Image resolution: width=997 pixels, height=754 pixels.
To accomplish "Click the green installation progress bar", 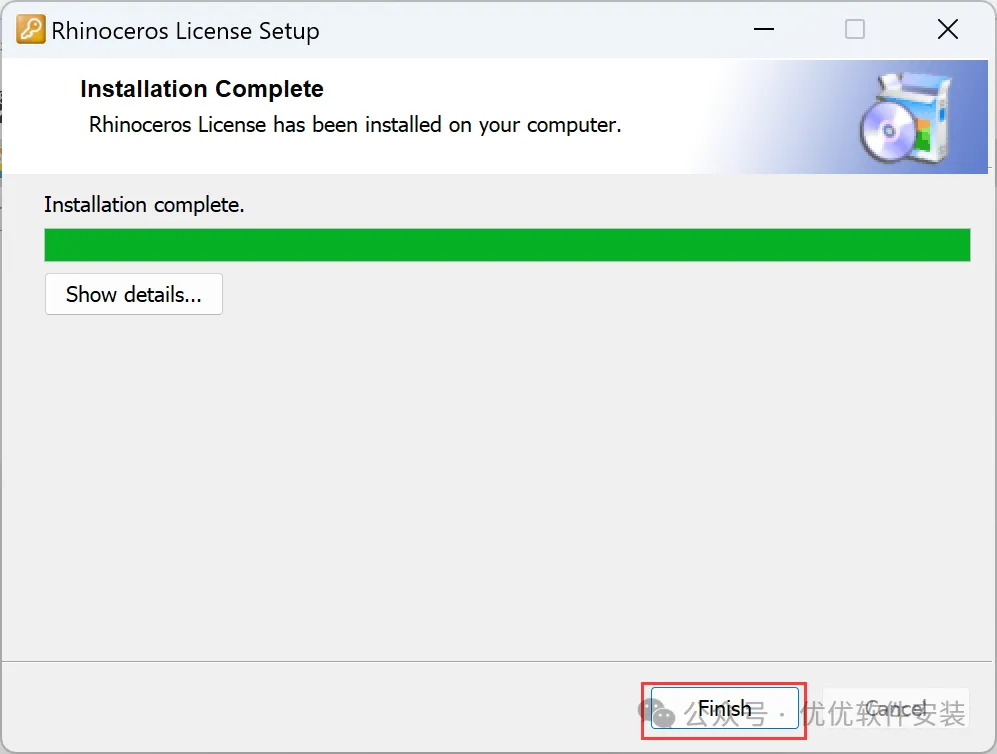I will click(x=507, y=245).
